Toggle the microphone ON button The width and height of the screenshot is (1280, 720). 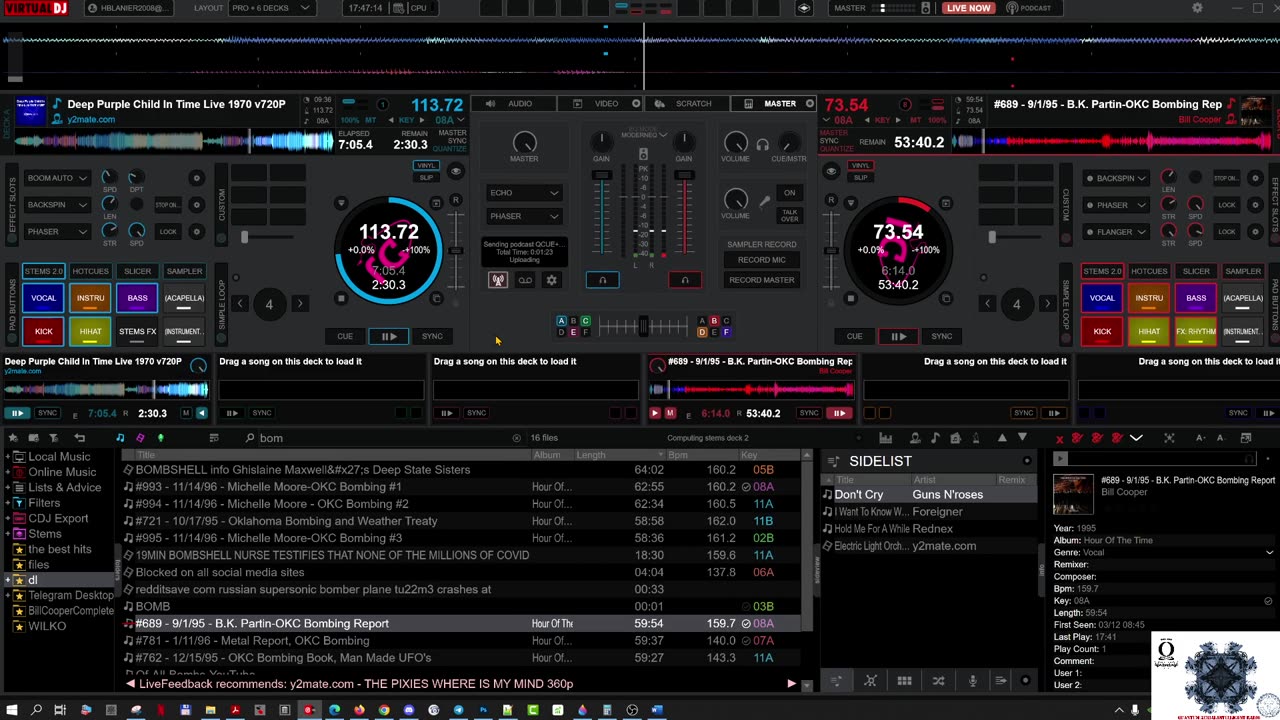pos(790,193)
